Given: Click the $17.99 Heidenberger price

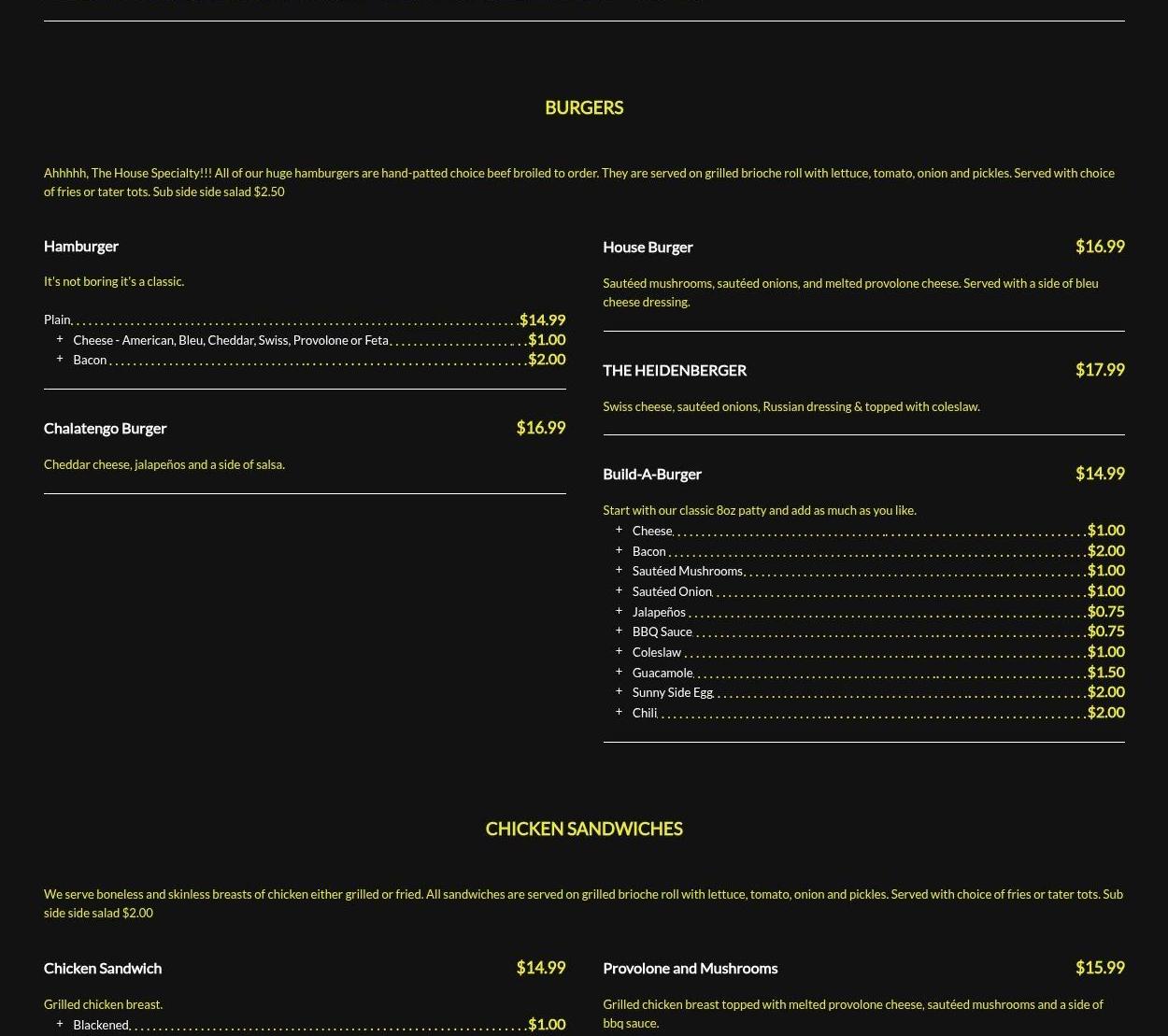Looking at the screenshot, I should 1099,370.
